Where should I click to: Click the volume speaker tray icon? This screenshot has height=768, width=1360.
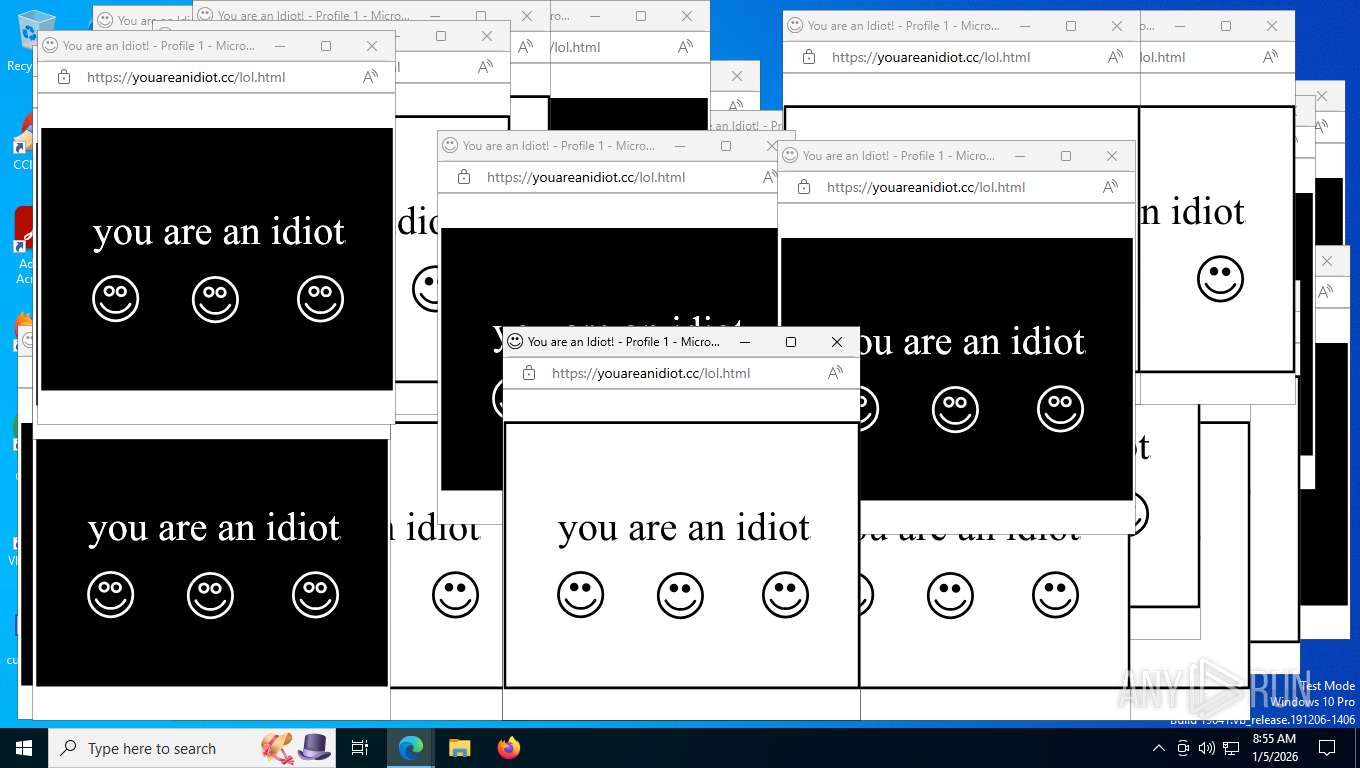point(1207,748)
